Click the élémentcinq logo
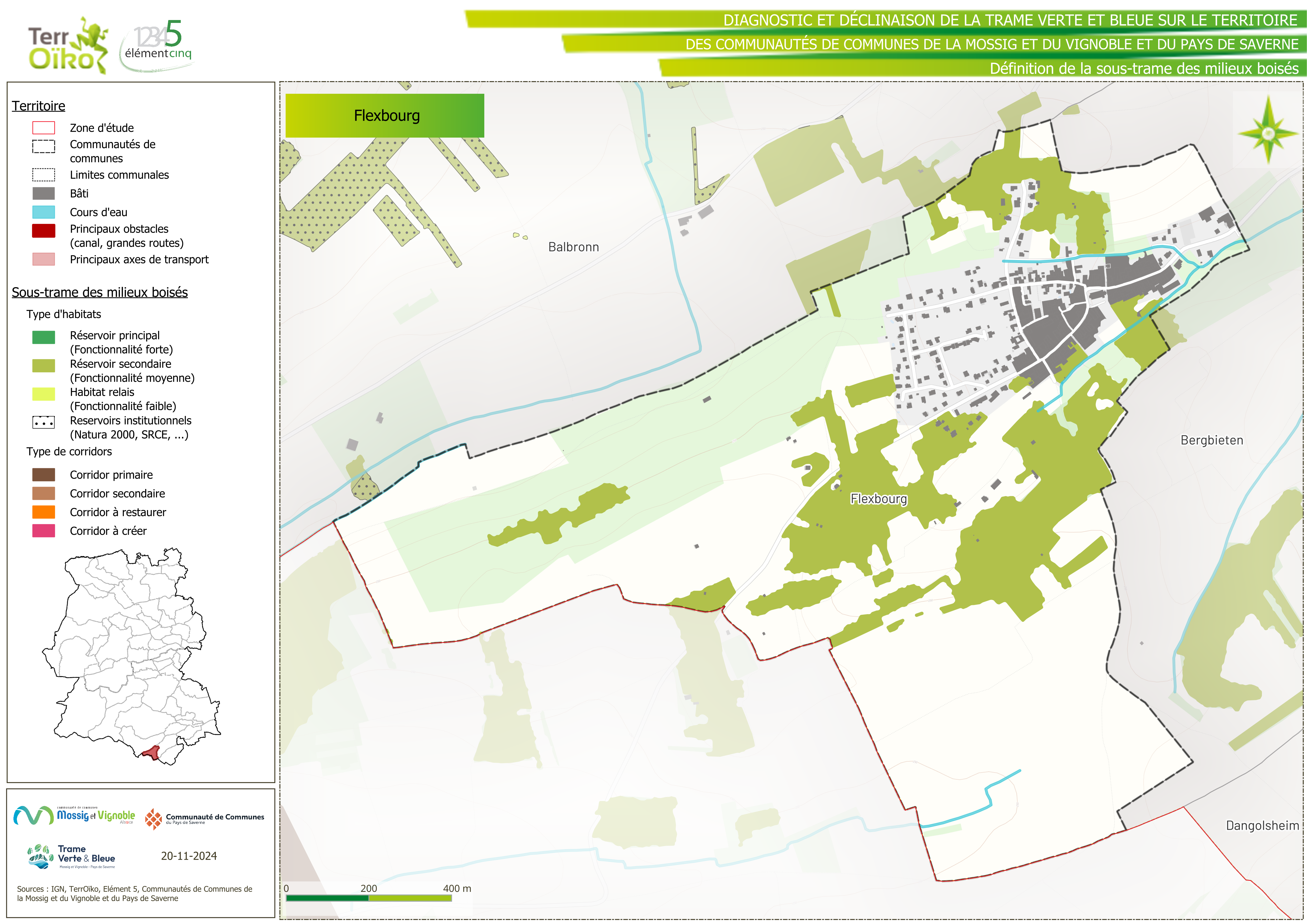This screenshot has height=924, width=1307. pos(158,46)
